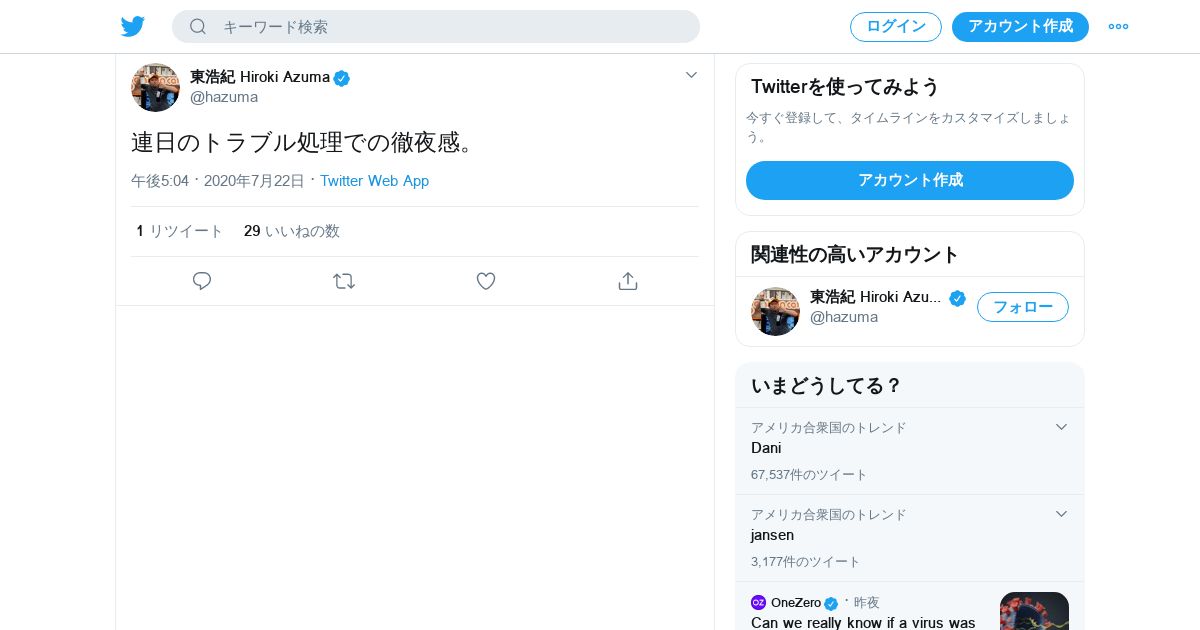
Task: Reply to the tweet via speech bubble icon
Action: [202, 281]
